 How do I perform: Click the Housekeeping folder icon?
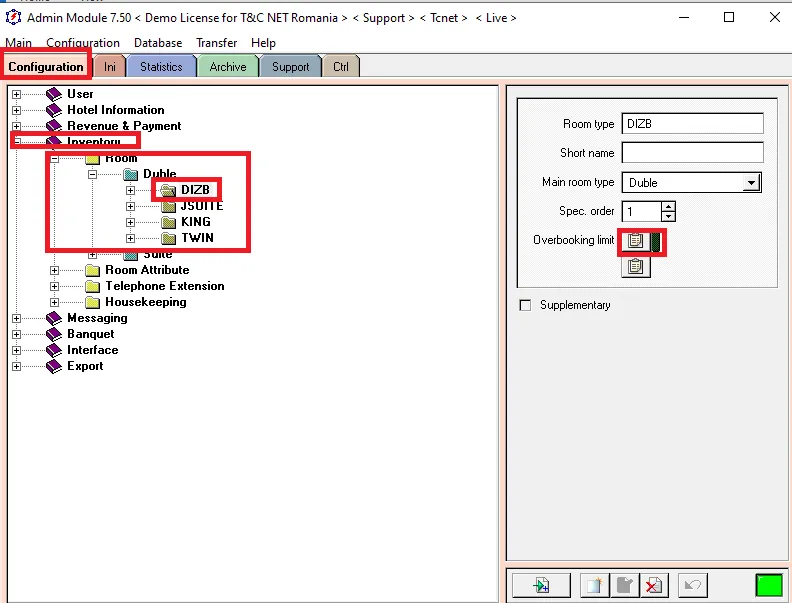coord(92,302)
